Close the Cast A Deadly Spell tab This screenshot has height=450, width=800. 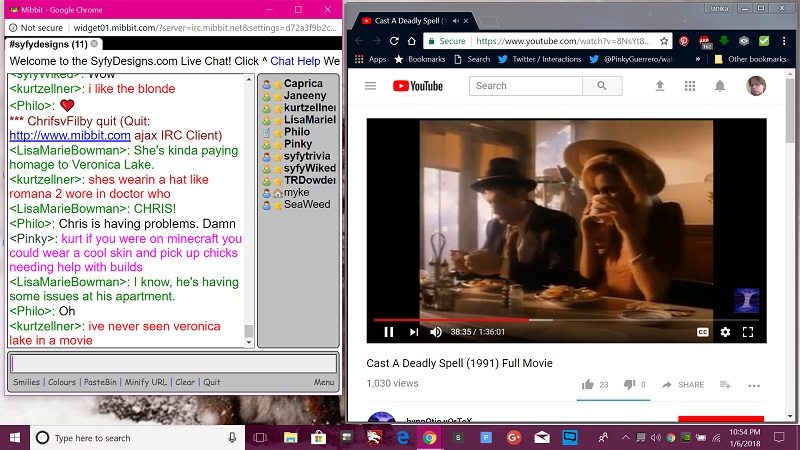466,21
